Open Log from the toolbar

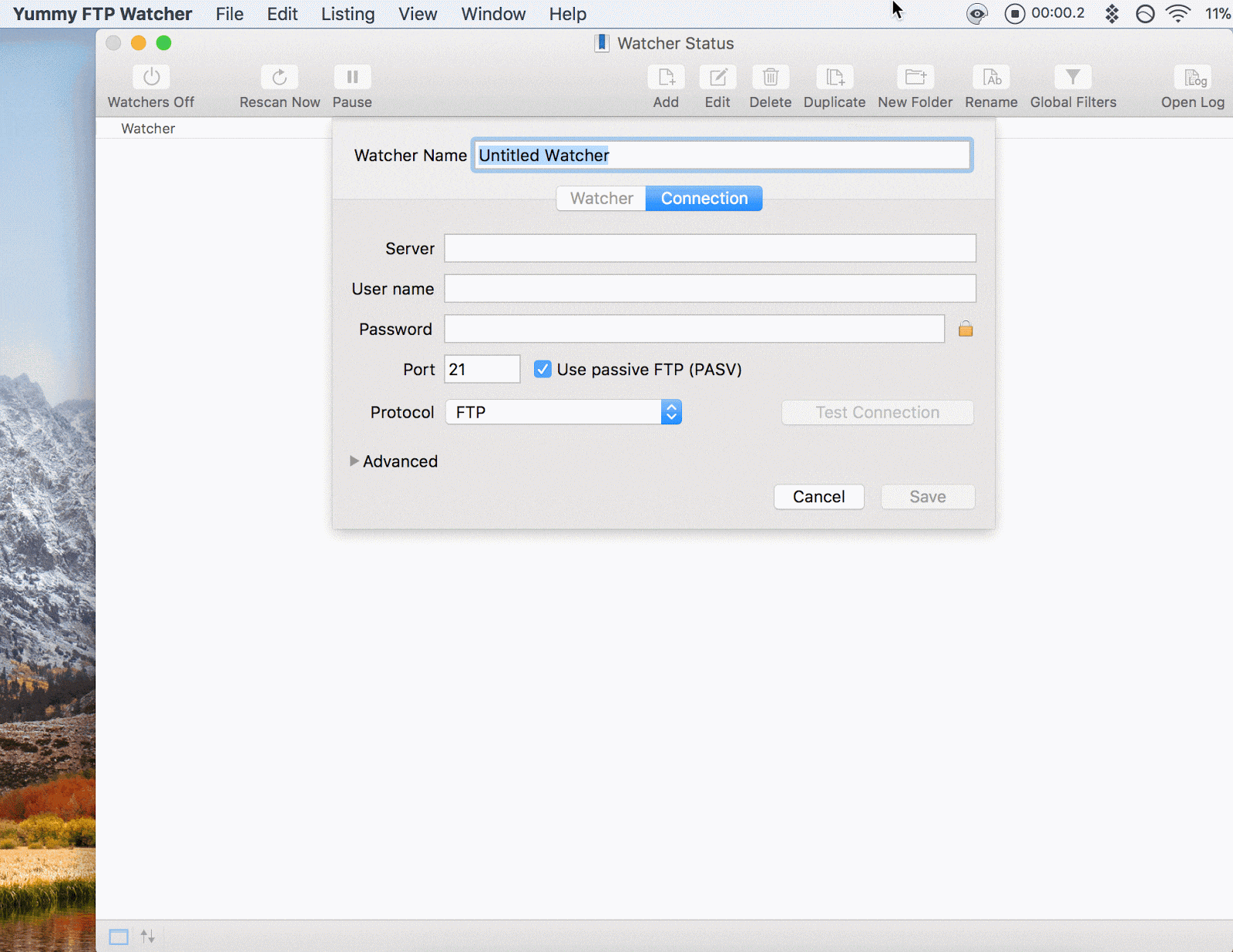tap(1193, 77)
